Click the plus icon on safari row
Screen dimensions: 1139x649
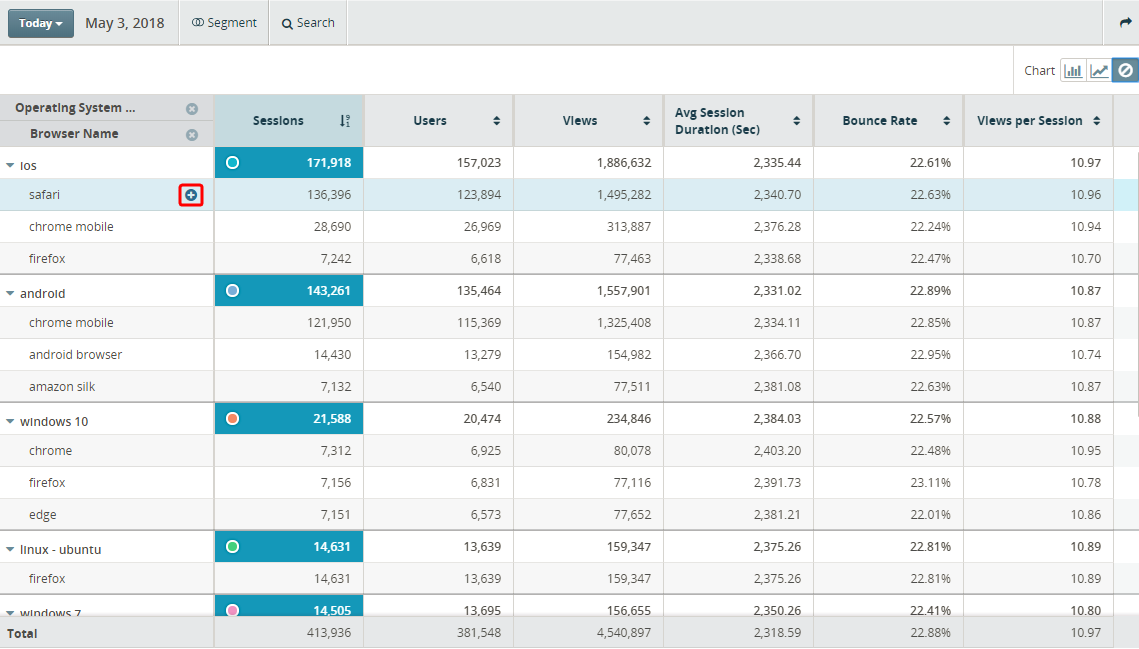[191, 195]
